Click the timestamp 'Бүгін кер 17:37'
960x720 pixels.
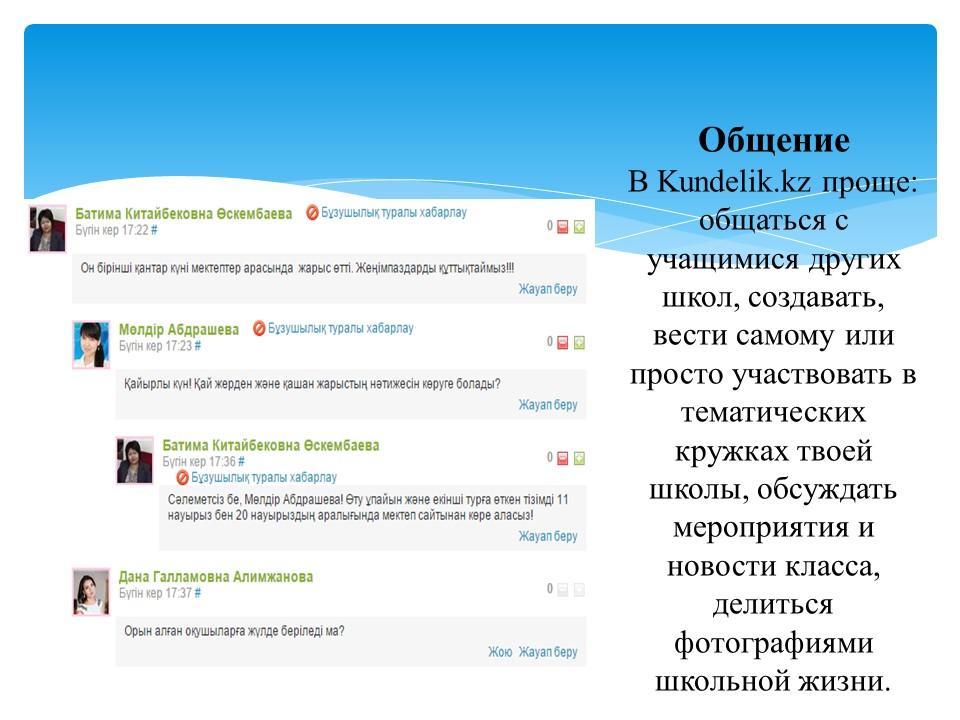(156, 593)
